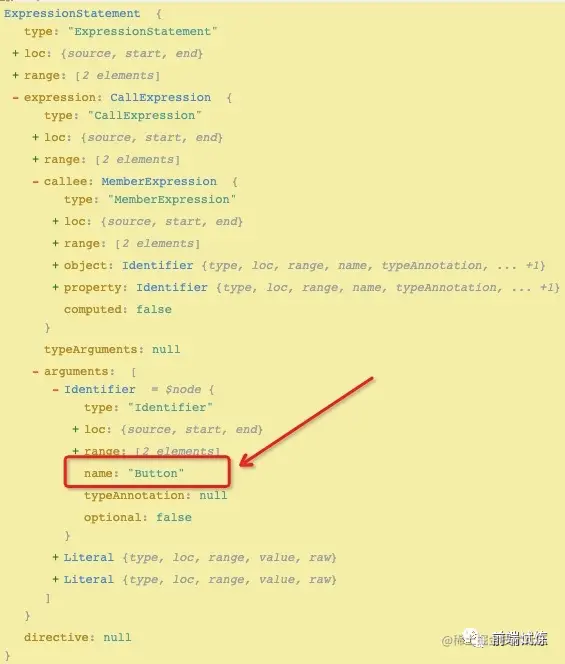Collapse the arguments array
This screenshot has height=664, width=565.
(36, 371)
